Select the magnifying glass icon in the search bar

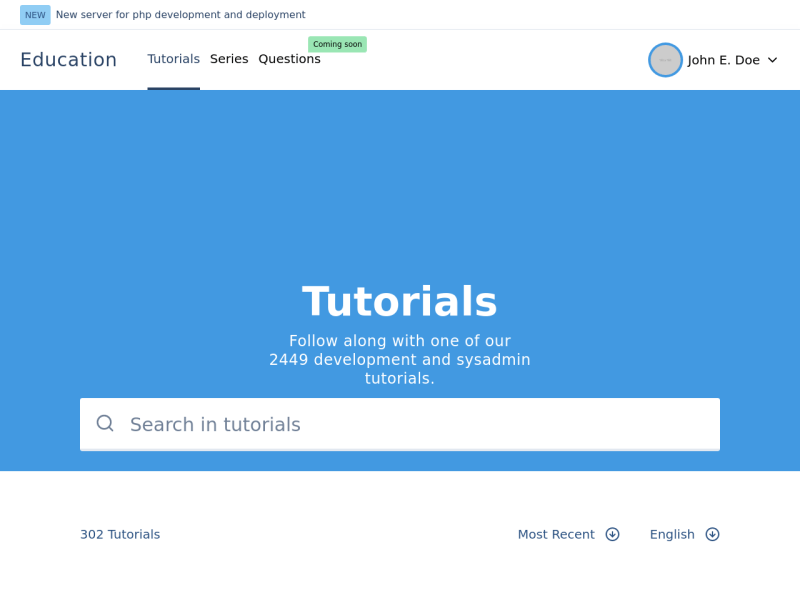click(x=105, y=424)
